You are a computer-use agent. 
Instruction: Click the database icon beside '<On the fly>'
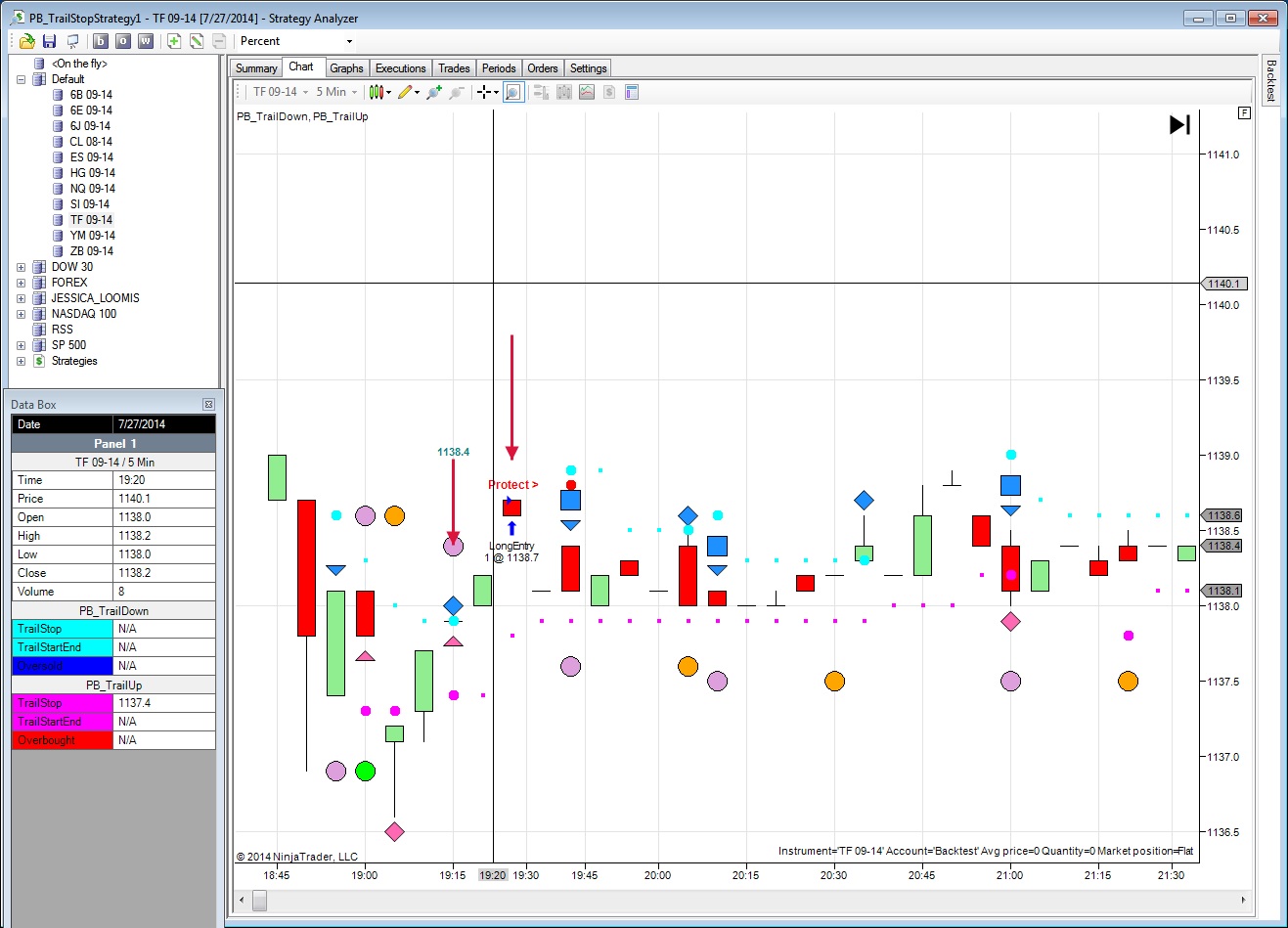pos(39,64)
